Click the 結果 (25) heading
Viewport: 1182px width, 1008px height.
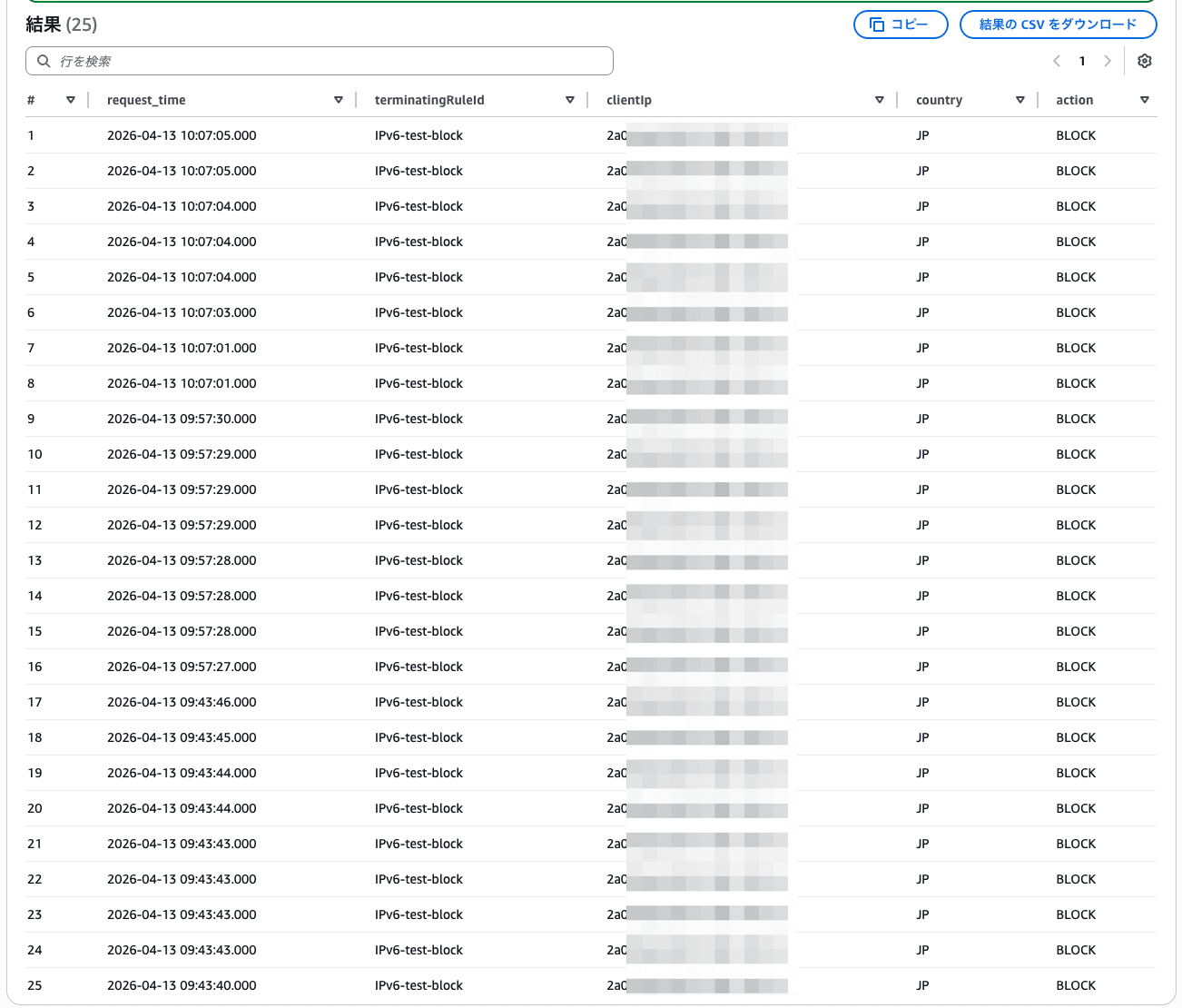(x=62, y=25)
